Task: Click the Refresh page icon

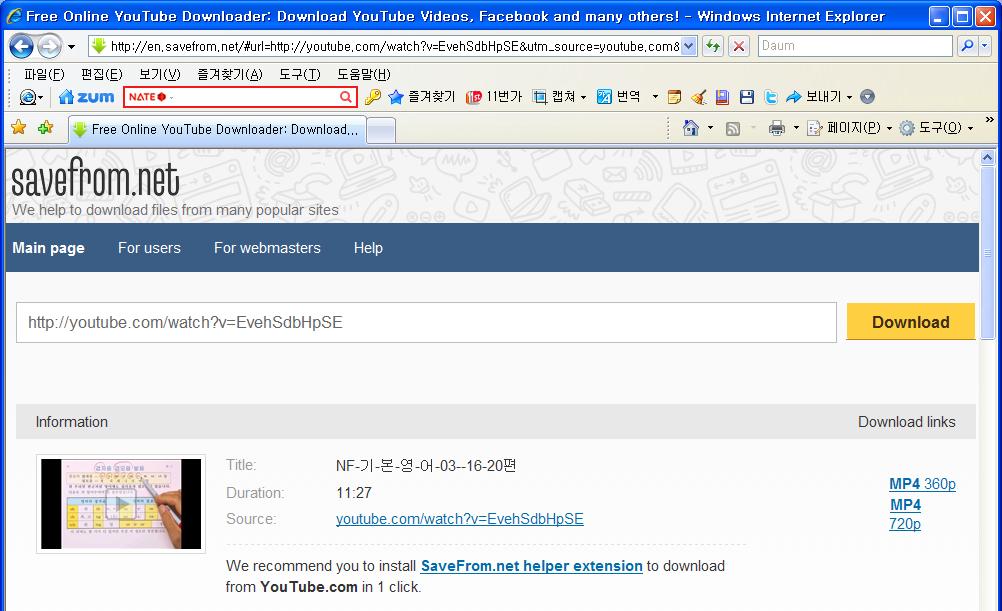Action: [713, 46]
